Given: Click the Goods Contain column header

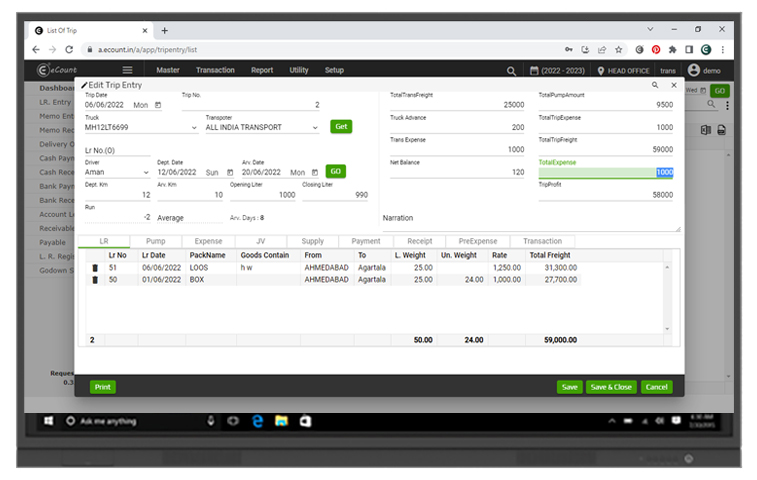Looking at the screenshot, I should [x=265, y=255].
